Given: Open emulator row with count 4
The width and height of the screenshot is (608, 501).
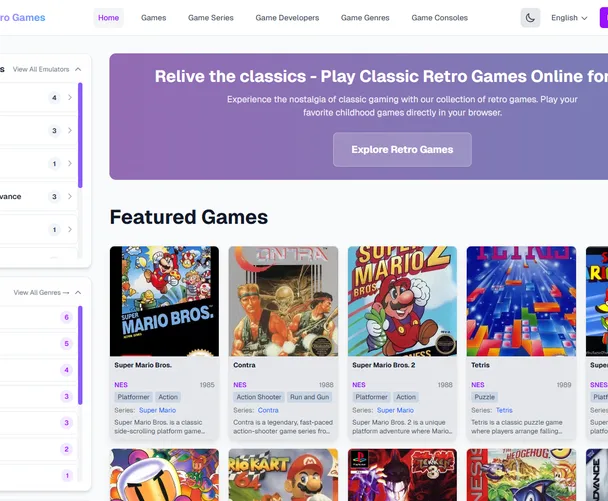Looking at the screenshot, I should pyautogui.click(x=38, y=97).
